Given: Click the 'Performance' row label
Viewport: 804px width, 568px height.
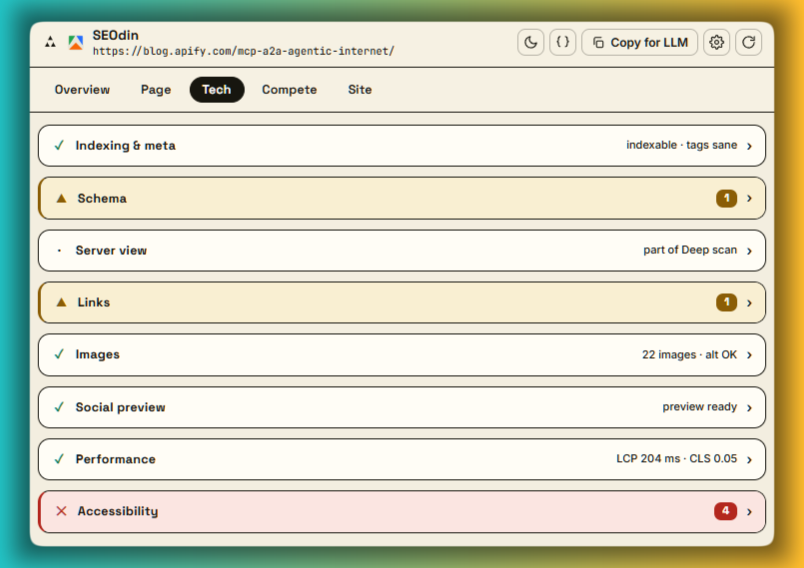Looking at the screenshot, I should point(115,459).
